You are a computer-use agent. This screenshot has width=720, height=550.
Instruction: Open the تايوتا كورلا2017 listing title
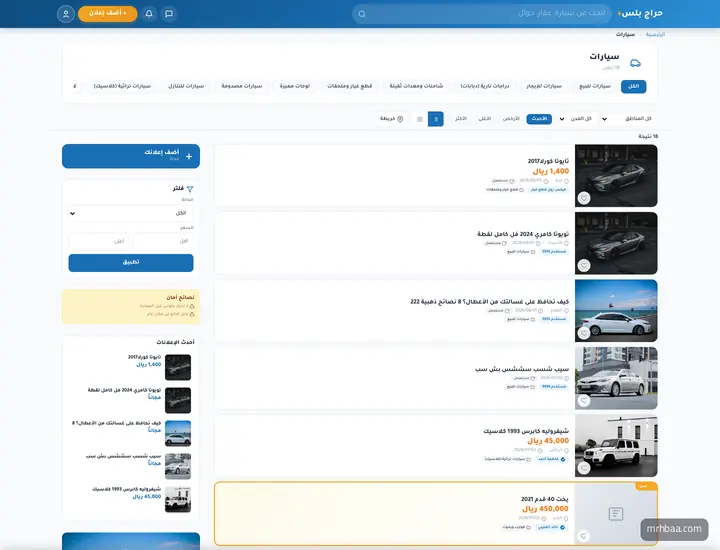548,161
